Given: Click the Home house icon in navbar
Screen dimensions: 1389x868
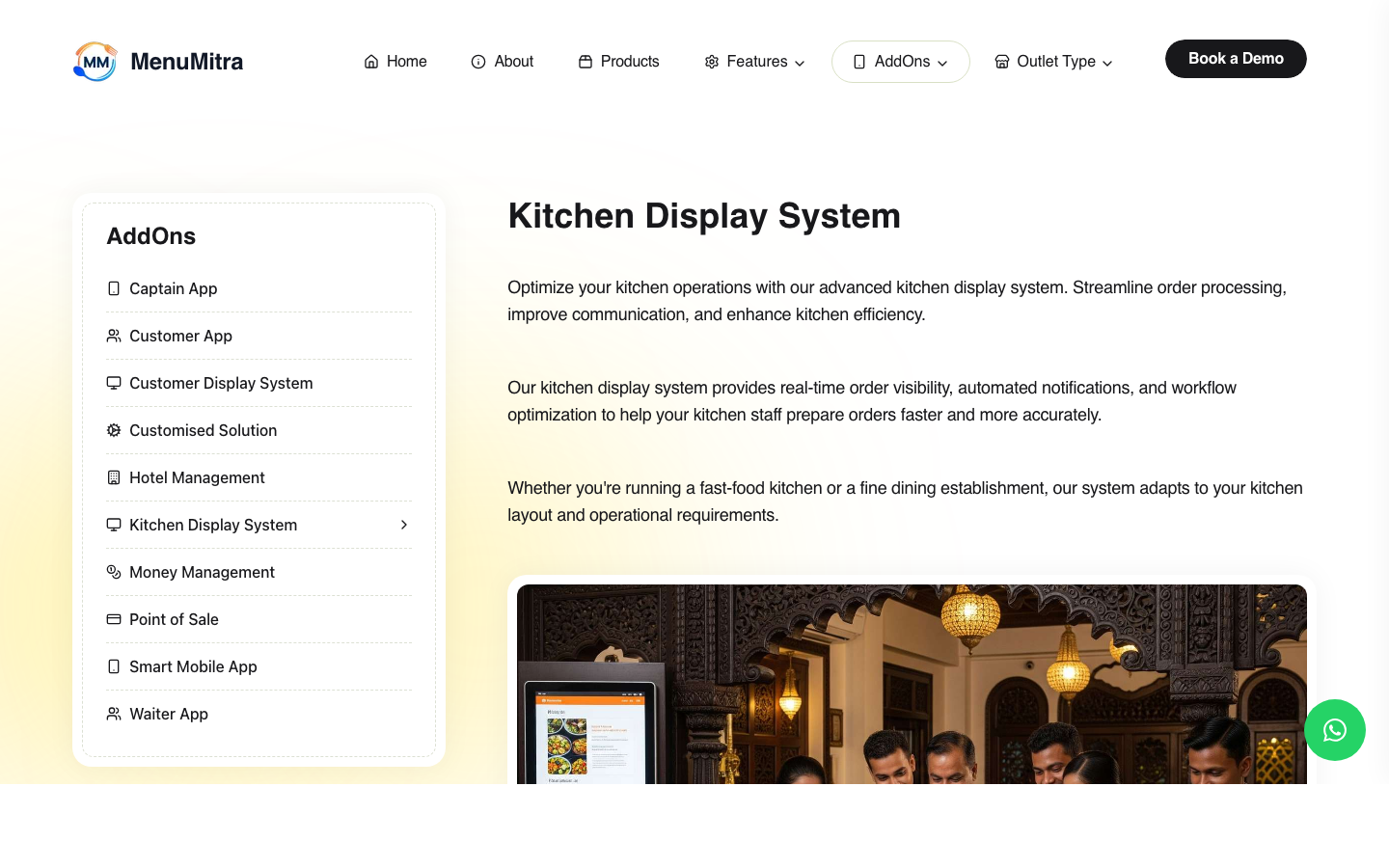Looking at the screenshot, I should [371, 62].
